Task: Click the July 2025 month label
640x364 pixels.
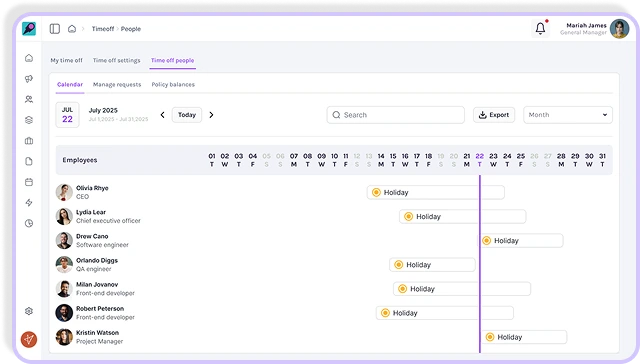Action: click(103, 110)
